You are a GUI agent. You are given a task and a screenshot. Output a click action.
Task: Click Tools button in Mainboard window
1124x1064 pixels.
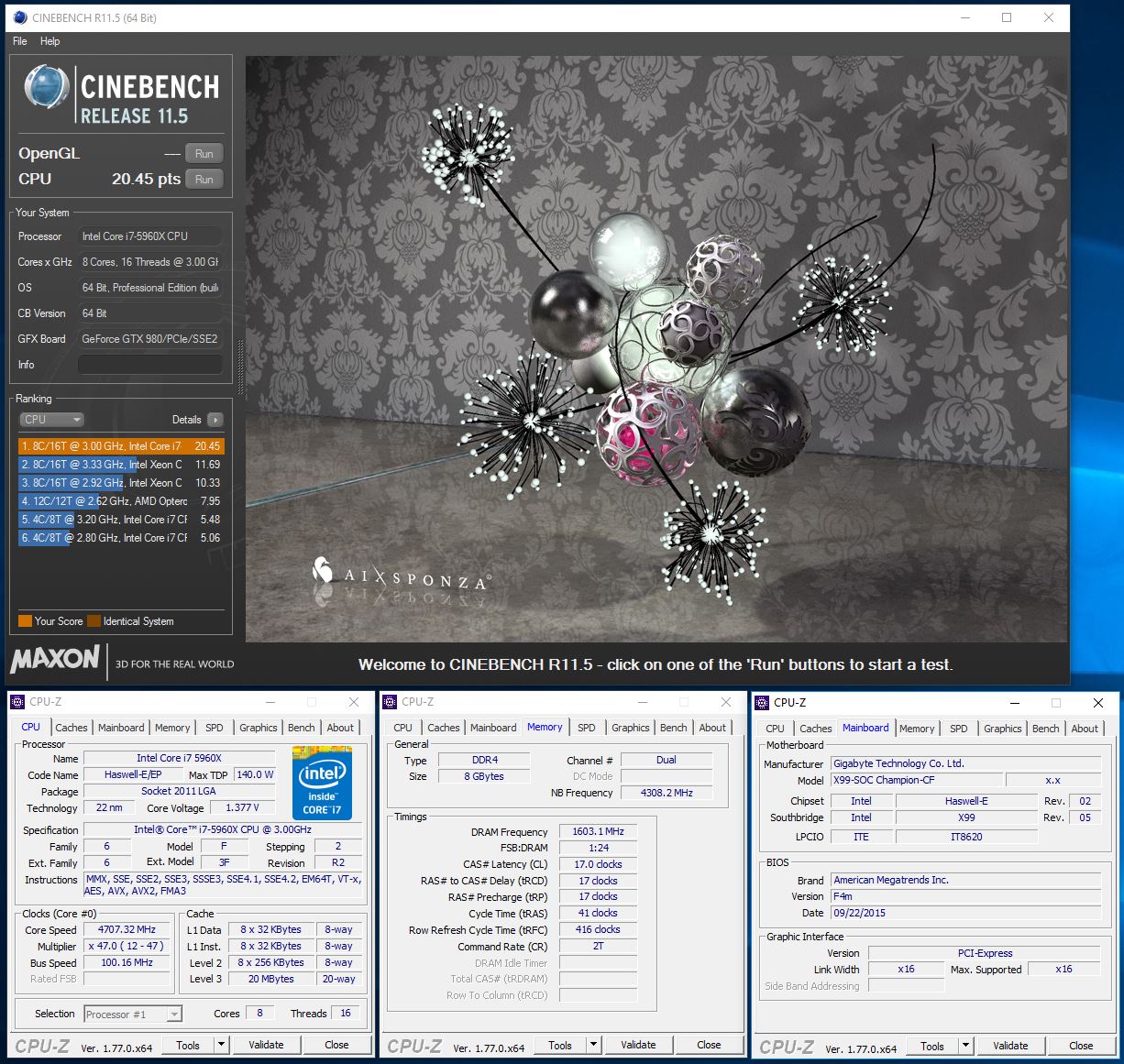point(932,1046)
